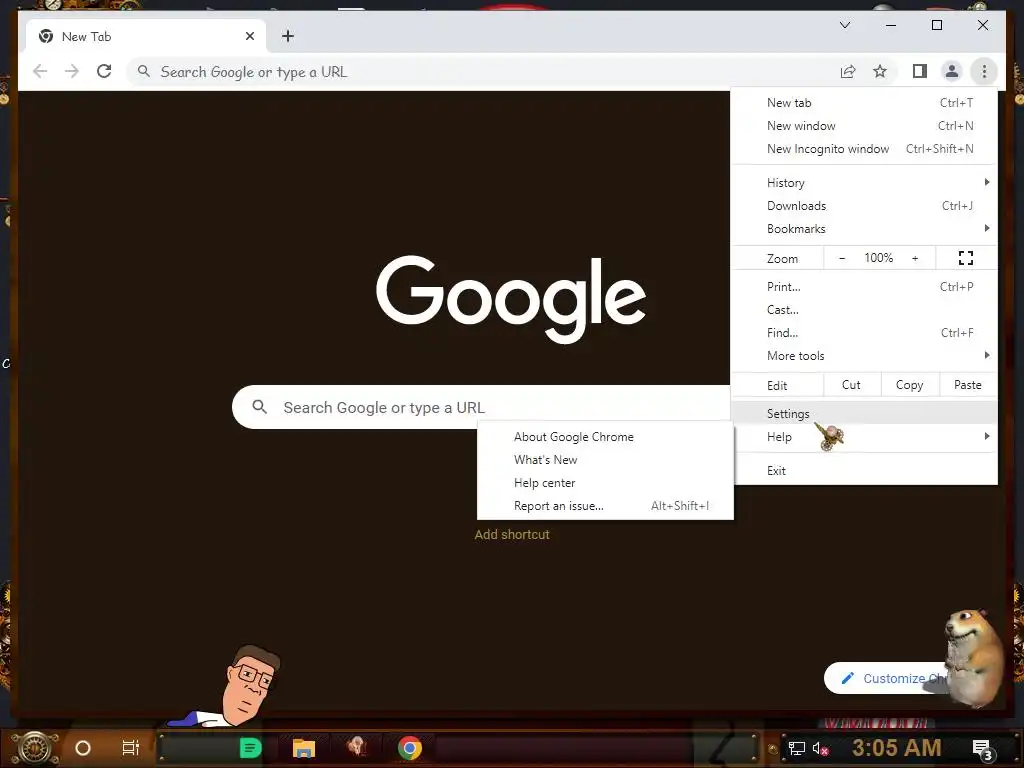1024x768 pixels.
Task: Open What's New from Help submenu
Action: click(x=605, y=460)
